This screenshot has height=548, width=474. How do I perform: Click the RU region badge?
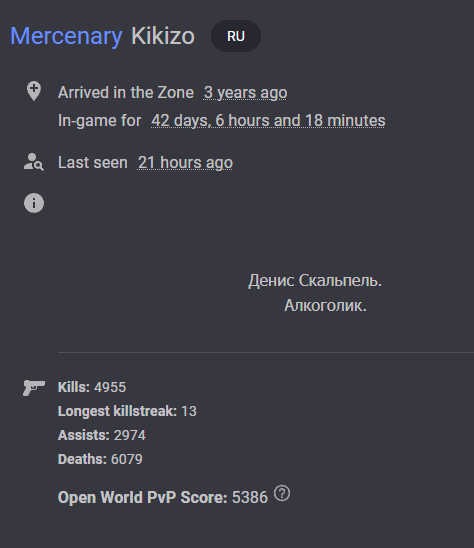click(236, 36)
